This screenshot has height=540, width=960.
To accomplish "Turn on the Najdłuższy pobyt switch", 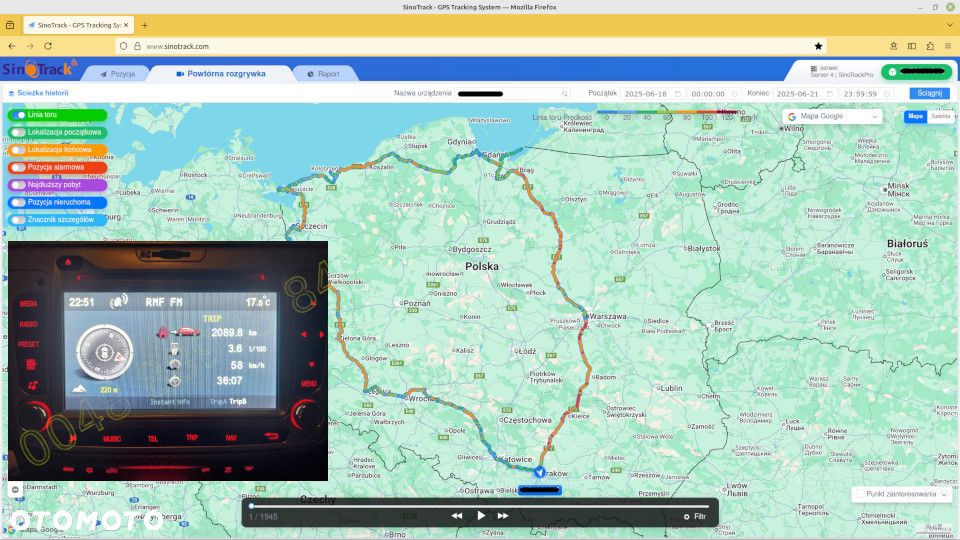I will pyautogui.click(x=18, y=184).
